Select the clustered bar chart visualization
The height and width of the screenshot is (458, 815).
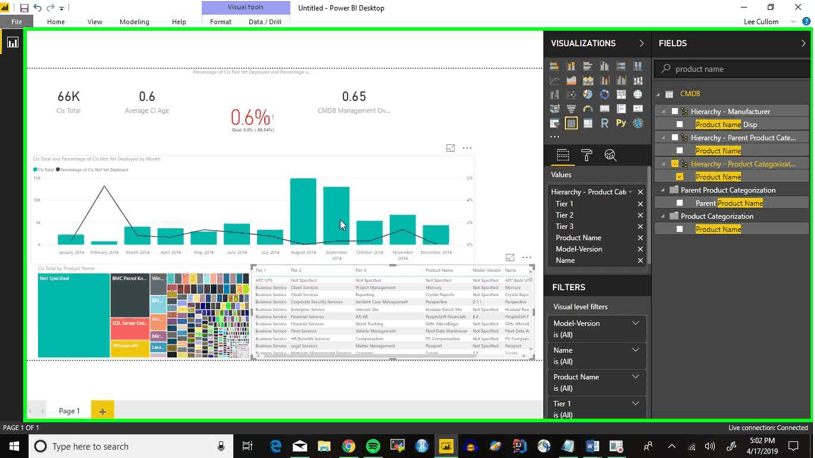(587, 66)
